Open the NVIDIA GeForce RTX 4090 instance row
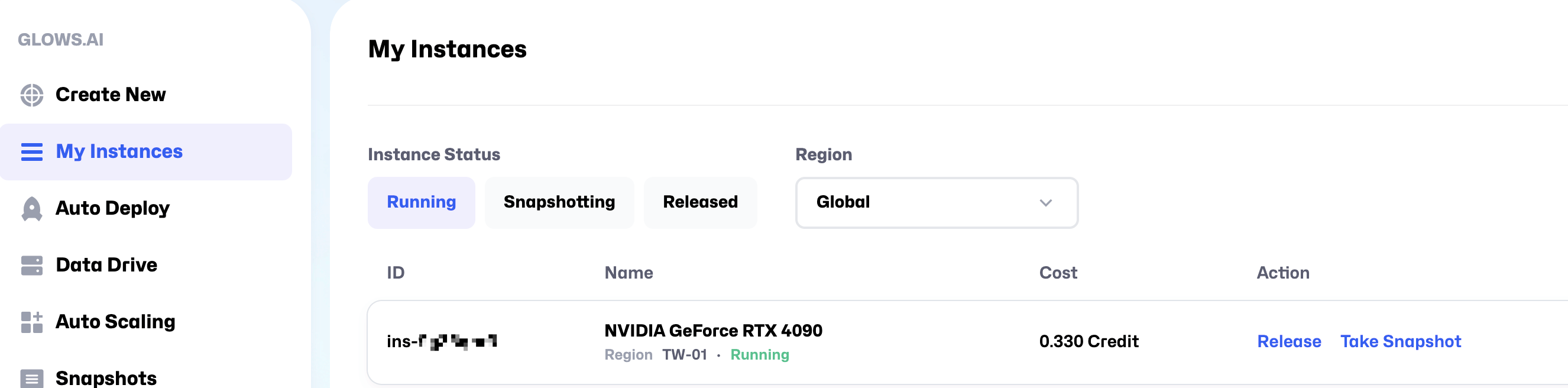Screen dimensions: 1568x388 967,342
